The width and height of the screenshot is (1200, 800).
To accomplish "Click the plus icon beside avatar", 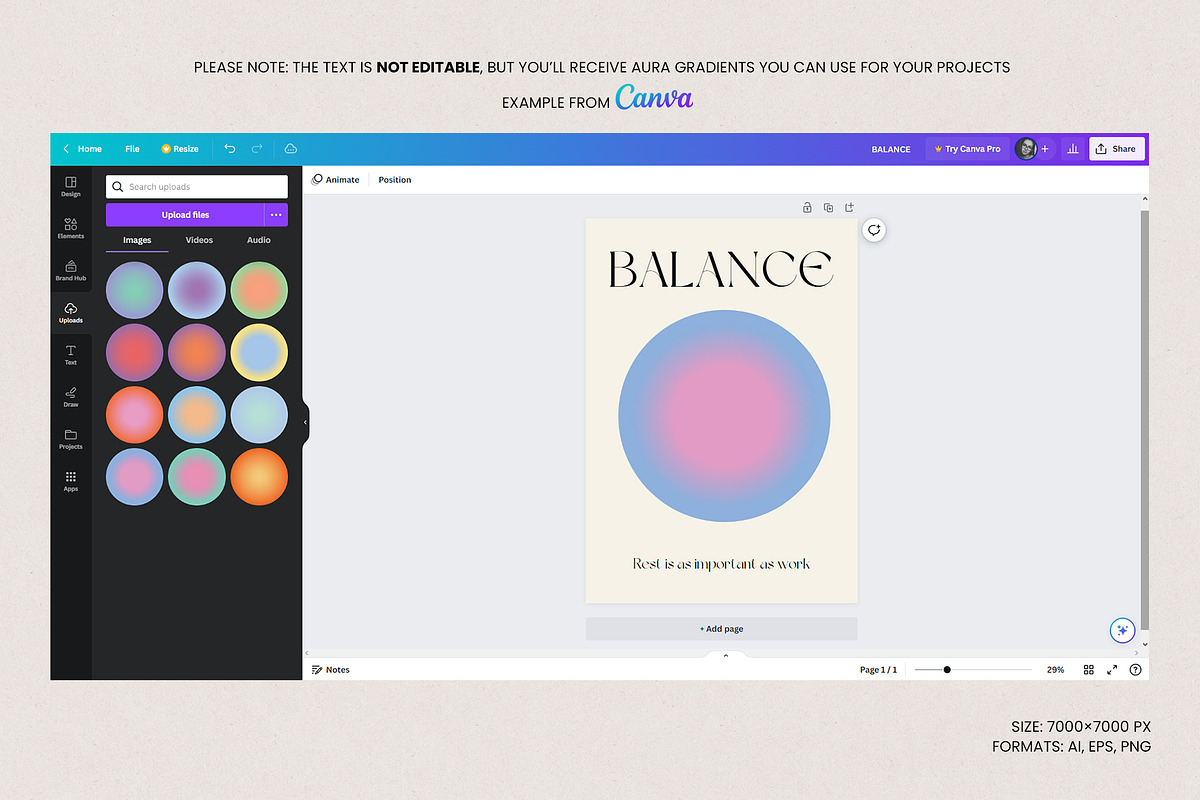I will pos(1045,148).
